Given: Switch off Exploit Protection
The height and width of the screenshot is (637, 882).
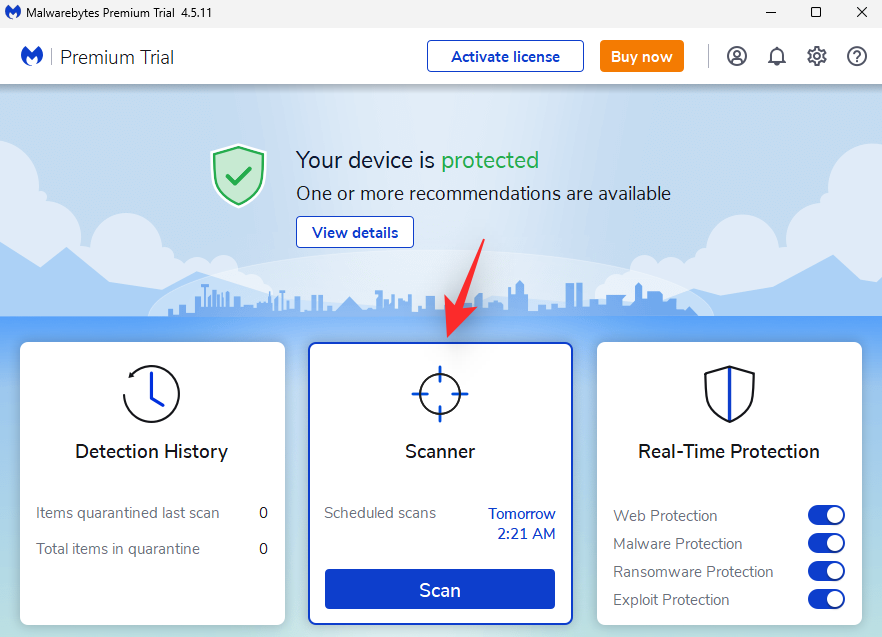Looking at the screenshot, I should [x=826, y=600].
